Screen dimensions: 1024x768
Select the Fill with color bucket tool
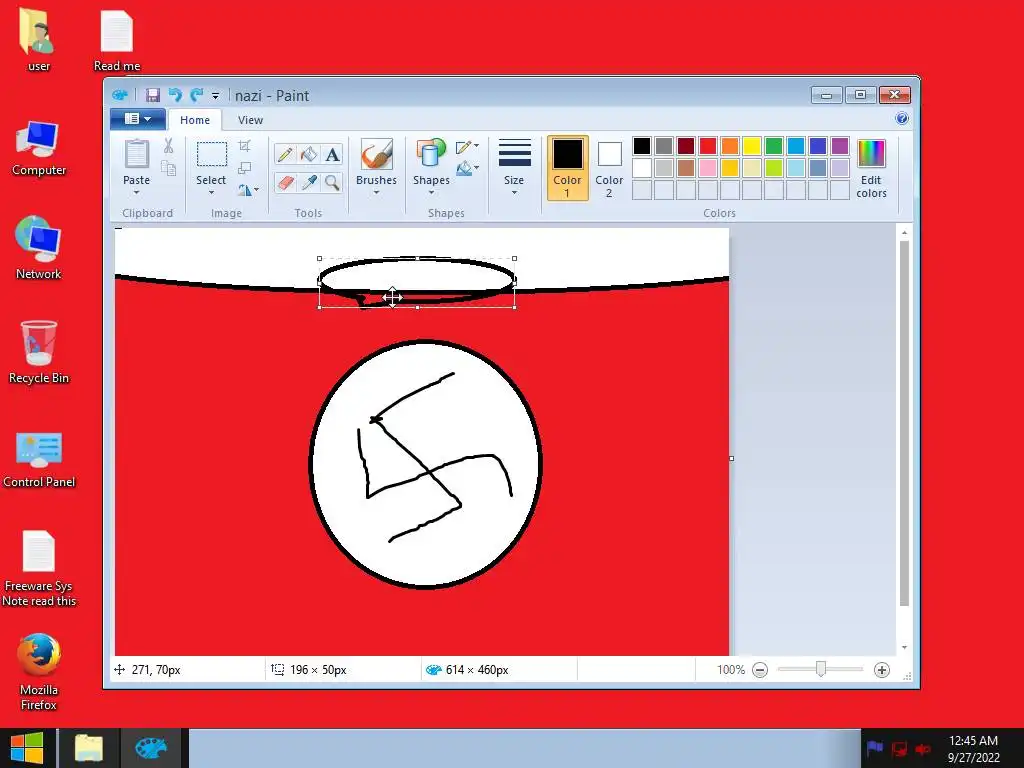tap(308, 154)
